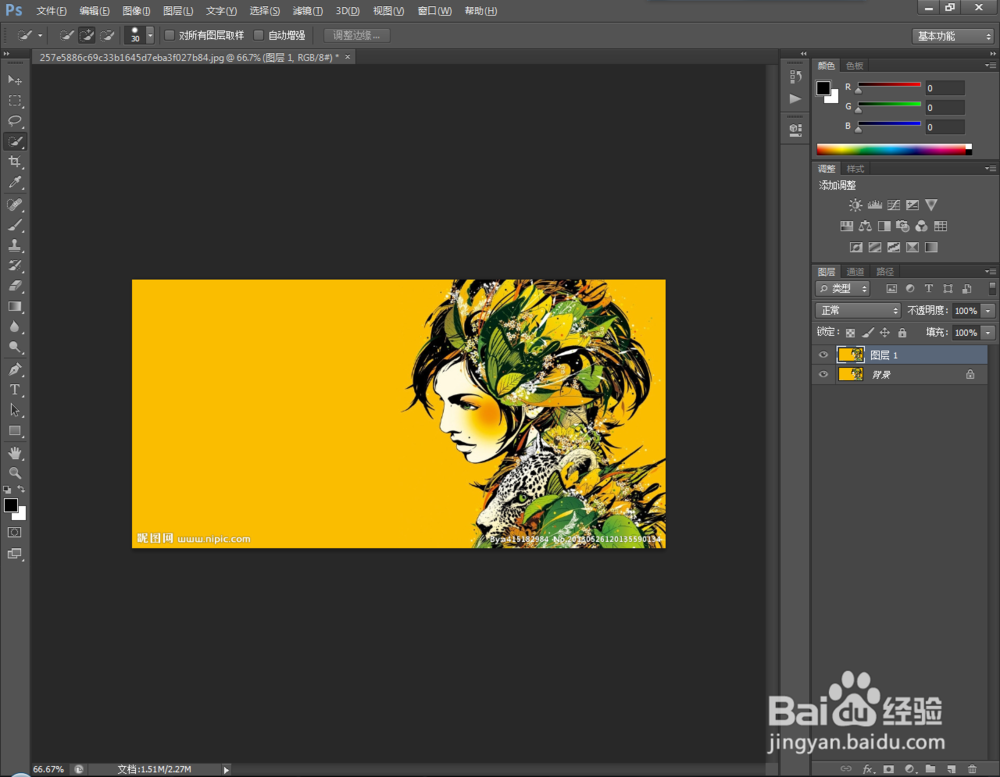Select the Blur tool

pos(15,327)
